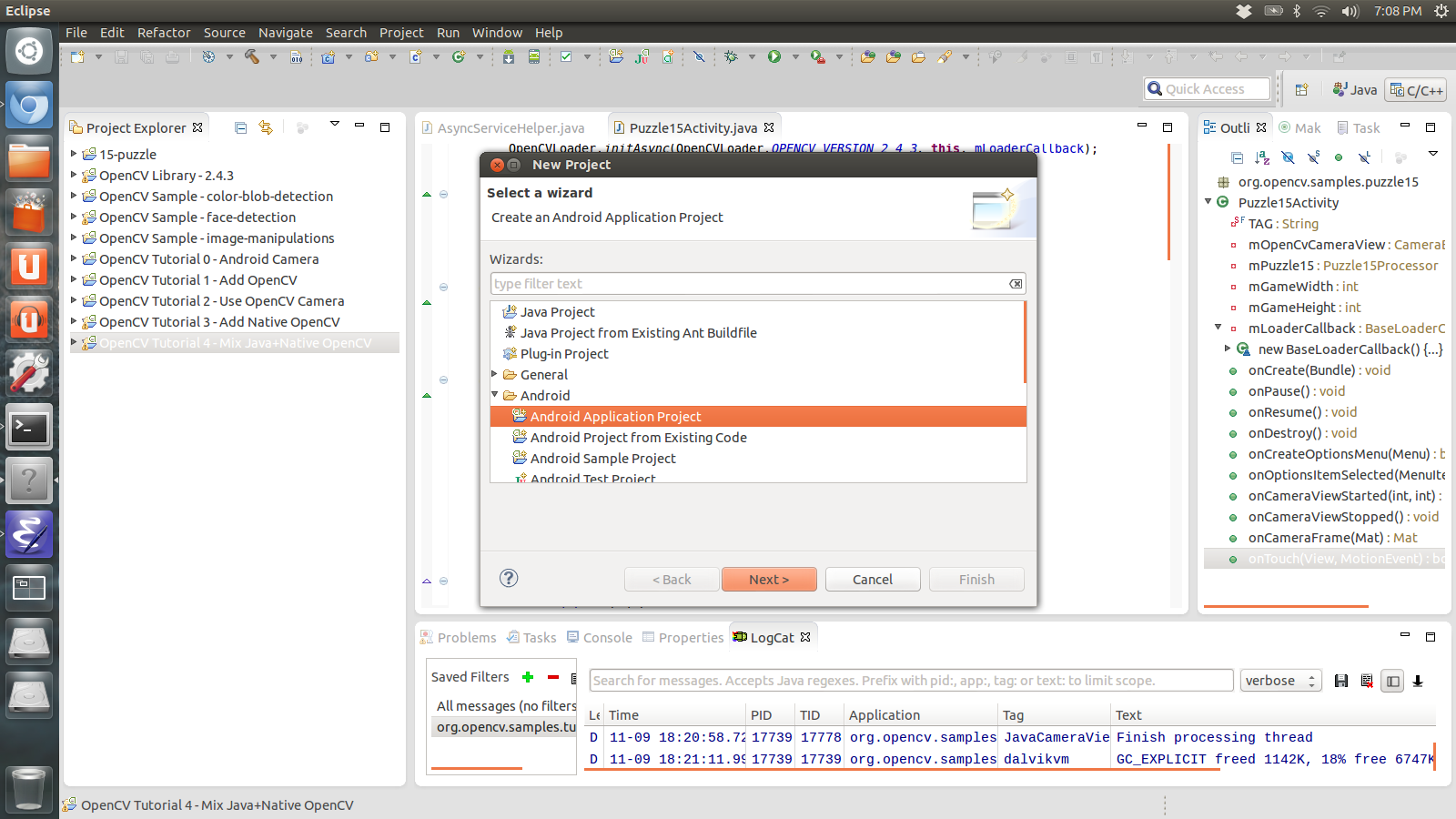
Task: Click the Next > button
Action: (x=769, y=580)
